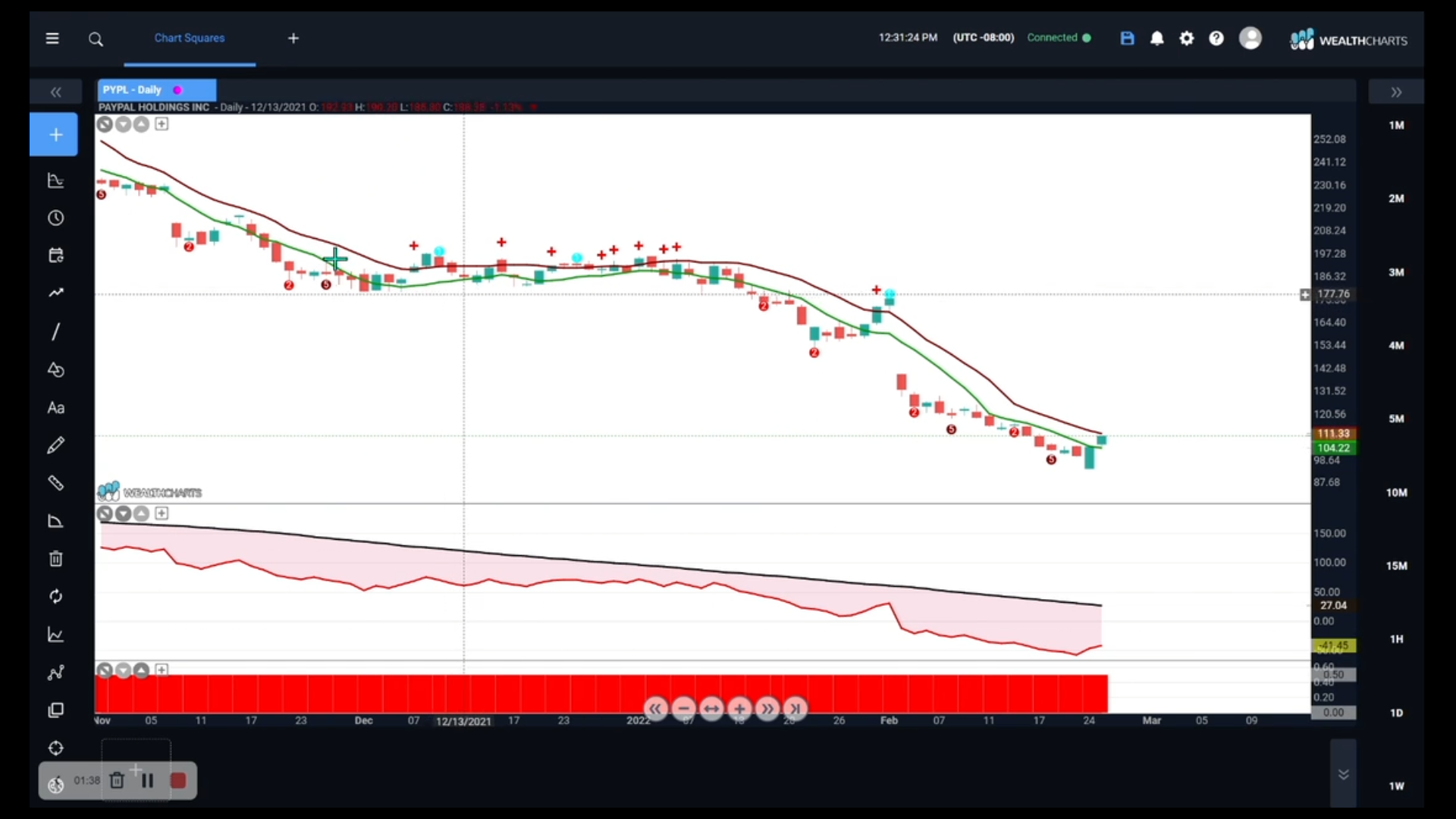Open the node path tool icon

[x=55, y=673]
